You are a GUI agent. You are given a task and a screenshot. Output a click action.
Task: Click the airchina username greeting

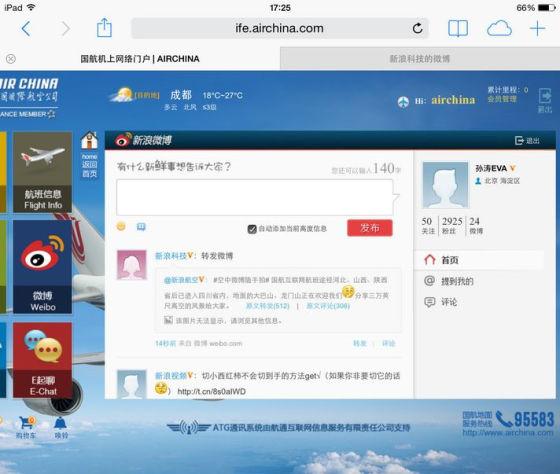(x=453, y=100)
